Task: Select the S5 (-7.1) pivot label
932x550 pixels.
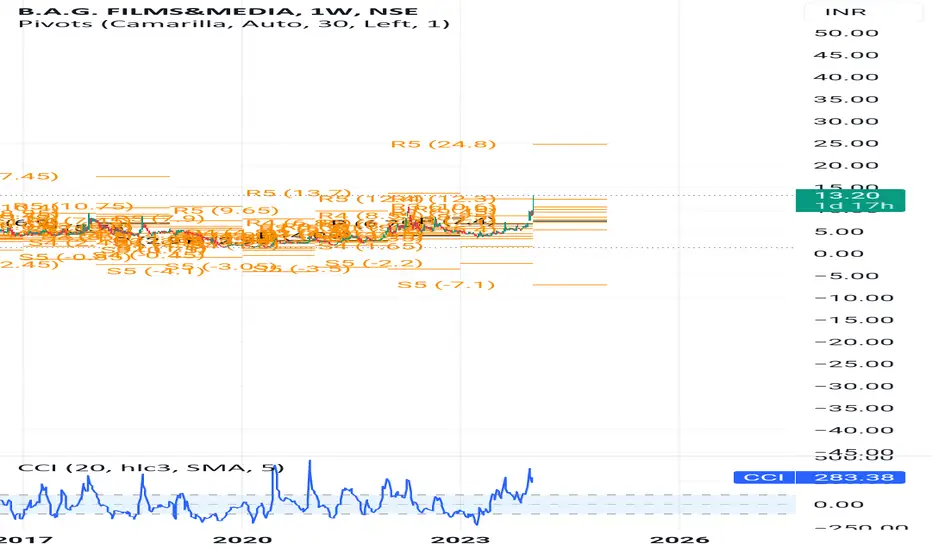Action: point(446,285)
